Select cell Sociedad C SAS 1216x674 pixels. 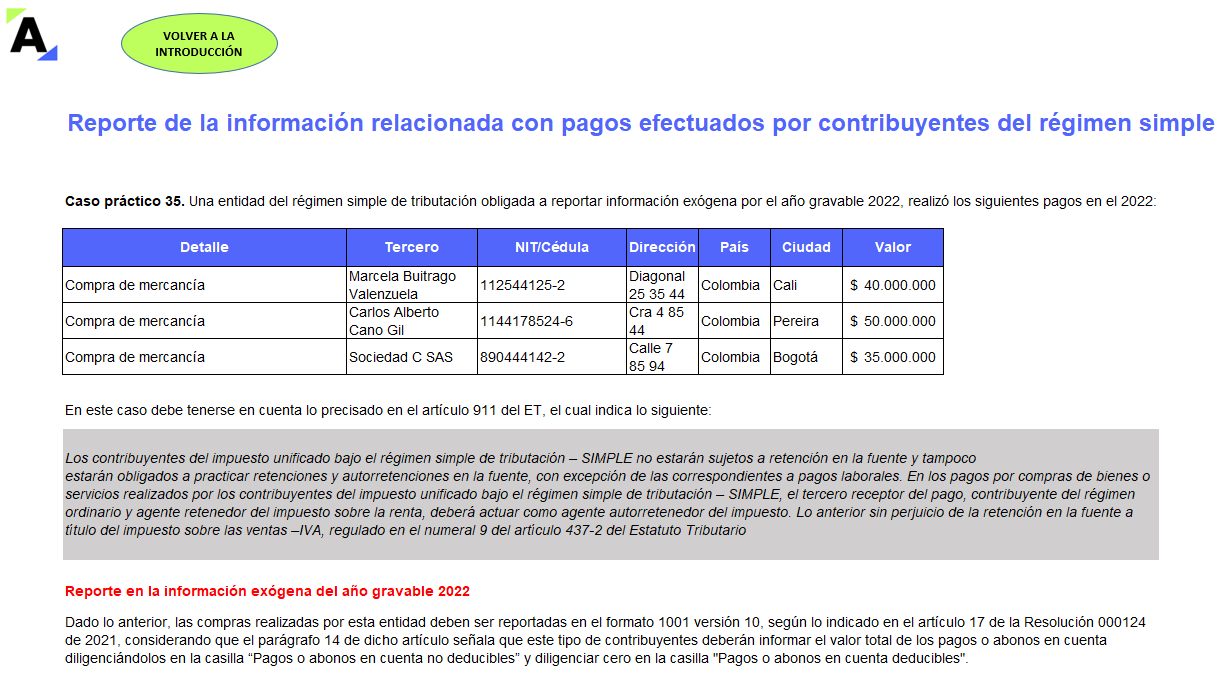click(412, 357)
